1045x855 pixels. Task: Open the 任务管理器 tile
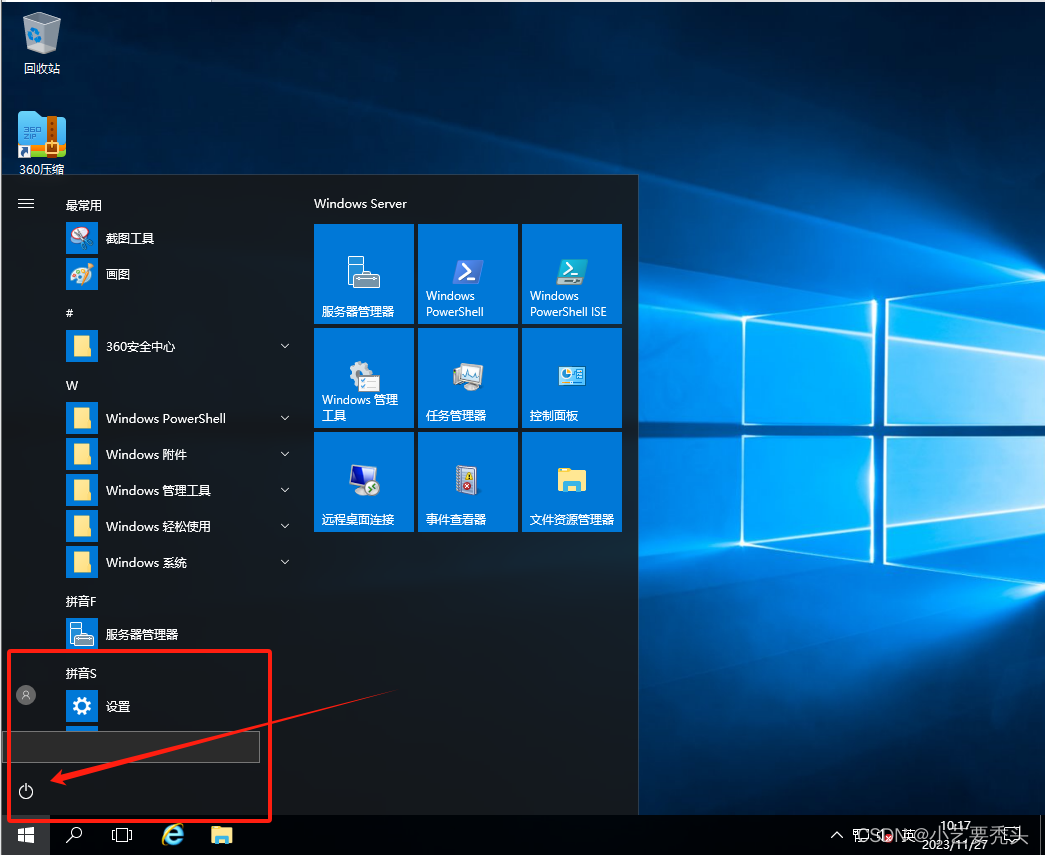468,378
